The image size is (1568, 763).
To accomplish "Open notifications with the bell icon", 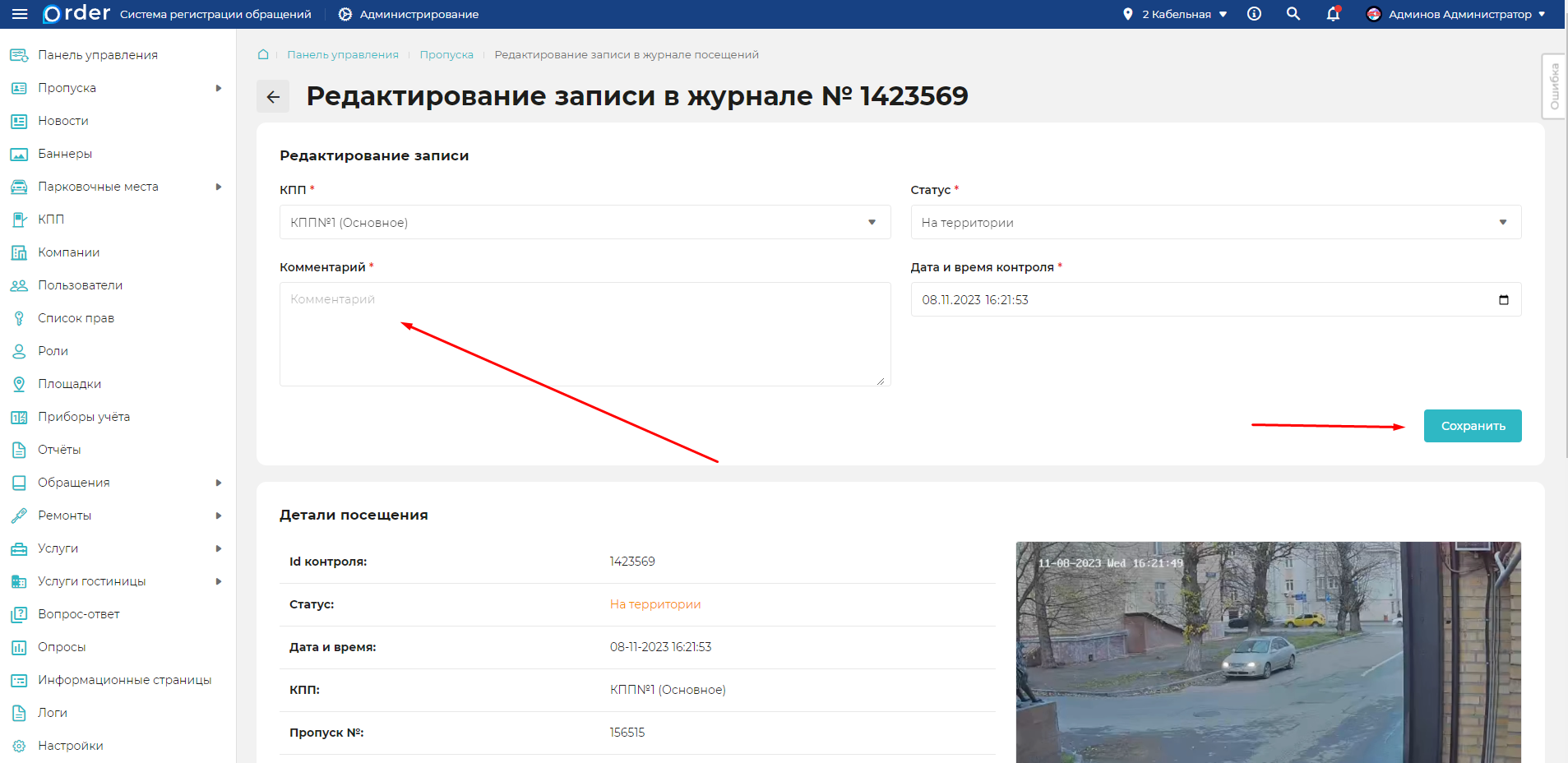I will (x=1332, y=14).
